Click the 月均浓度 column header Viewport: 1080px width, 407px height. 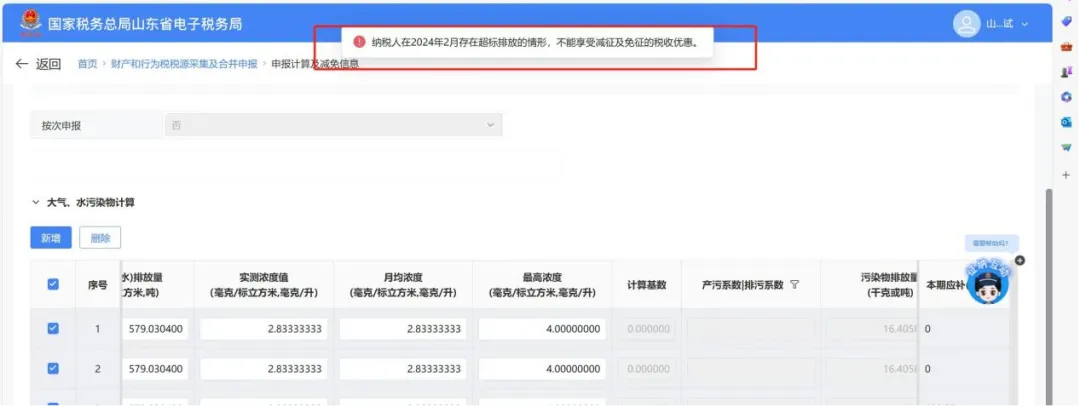403,284
